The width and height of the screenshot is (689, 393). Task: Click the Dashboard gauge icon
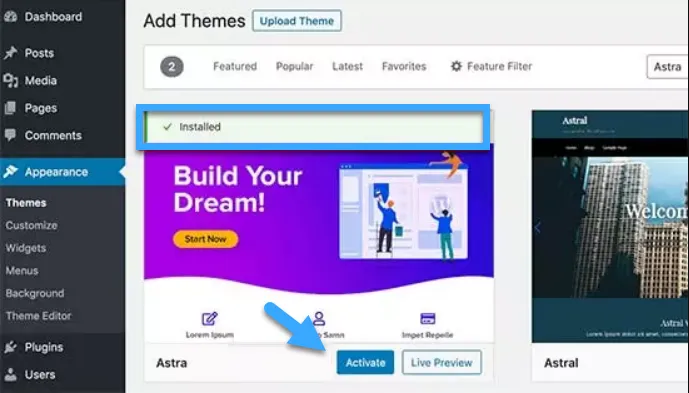point(11,17)
